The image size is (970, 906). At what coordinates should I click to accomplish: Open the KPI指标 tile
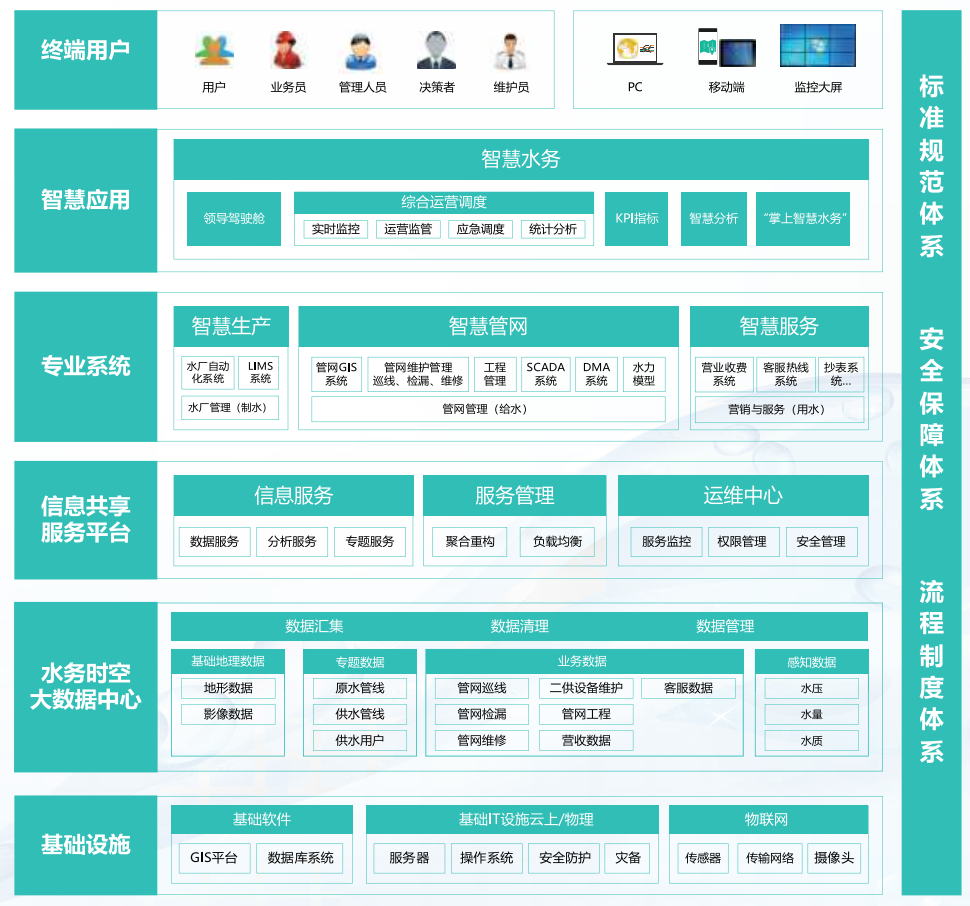(x=637, y=219)
